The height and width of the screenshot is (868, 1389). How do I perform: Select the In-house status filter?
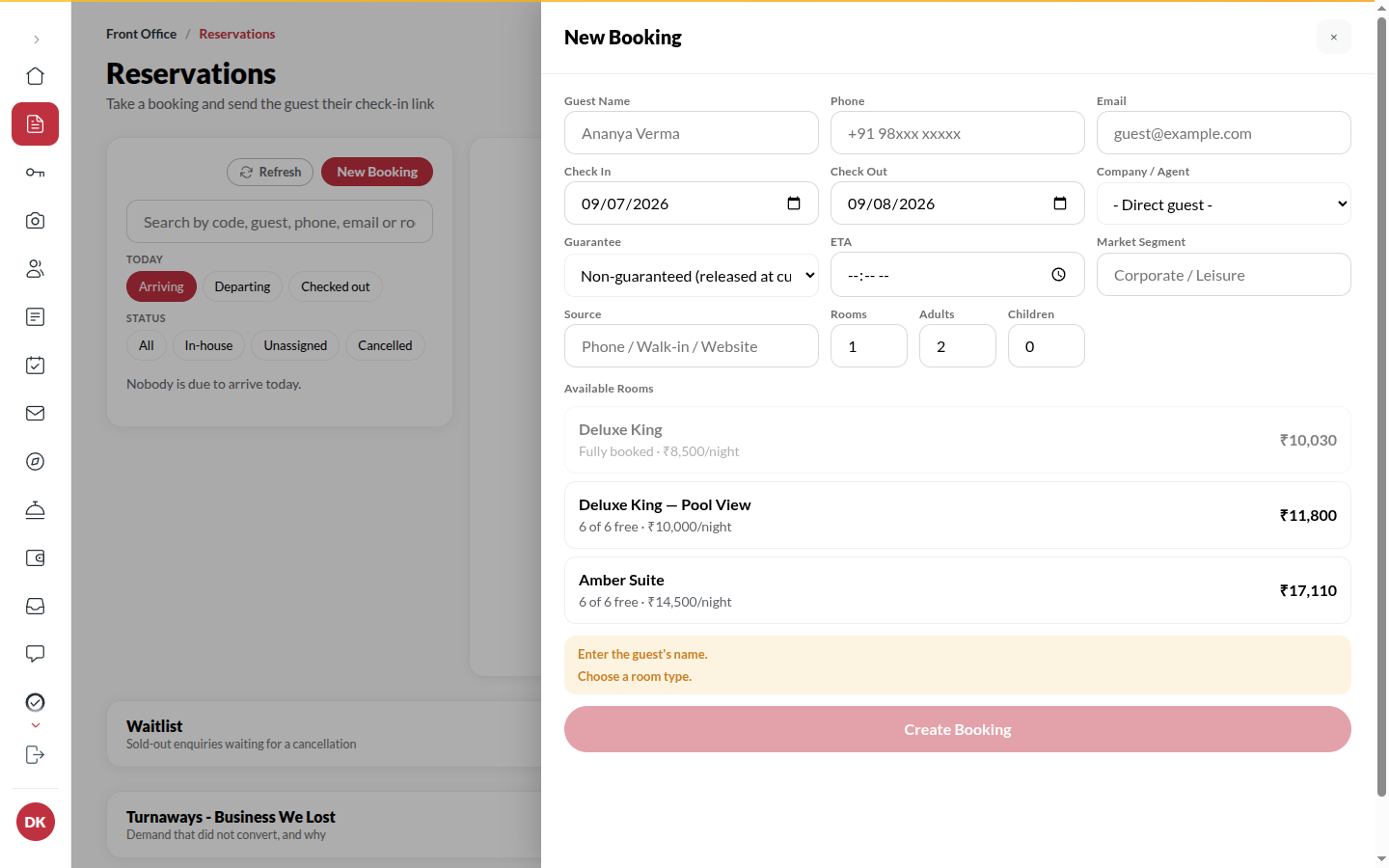[208, 345]
